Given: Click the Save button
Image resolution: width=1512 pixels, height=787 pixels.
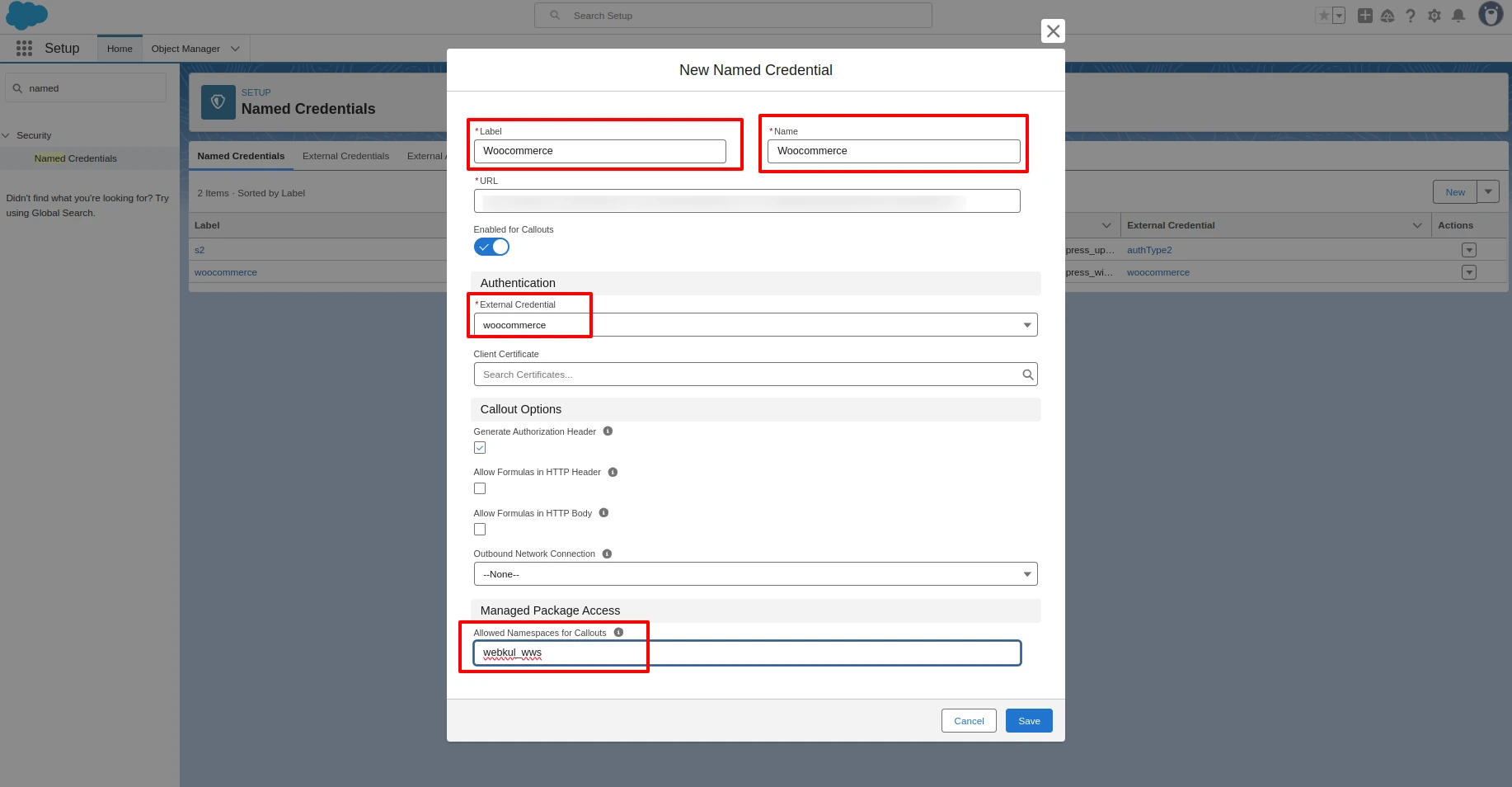Looking at the screenshot, I should click(x=1028, y=720).
